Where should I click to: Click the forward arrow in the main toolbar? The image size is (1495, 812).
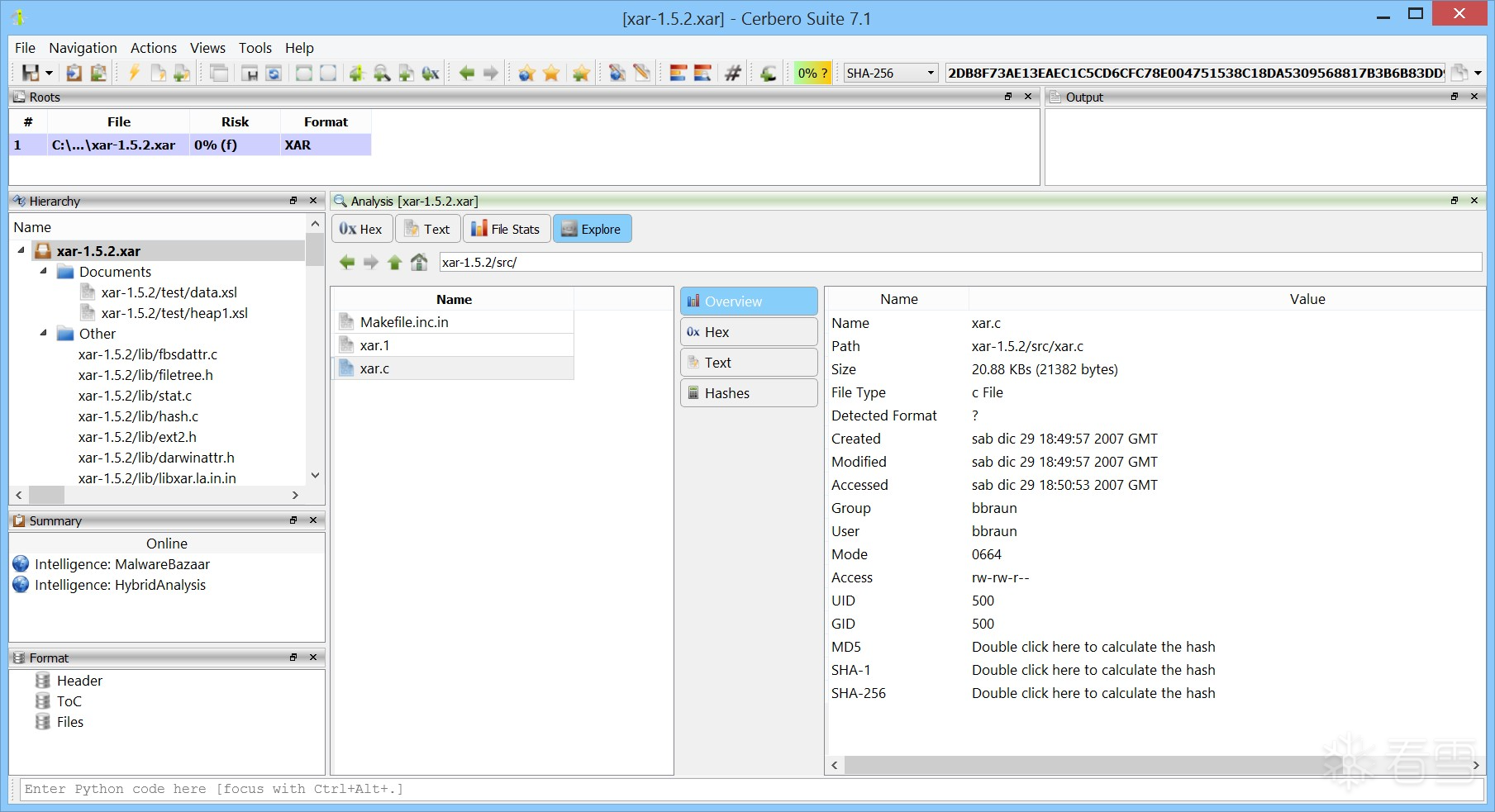click(491, 74)
